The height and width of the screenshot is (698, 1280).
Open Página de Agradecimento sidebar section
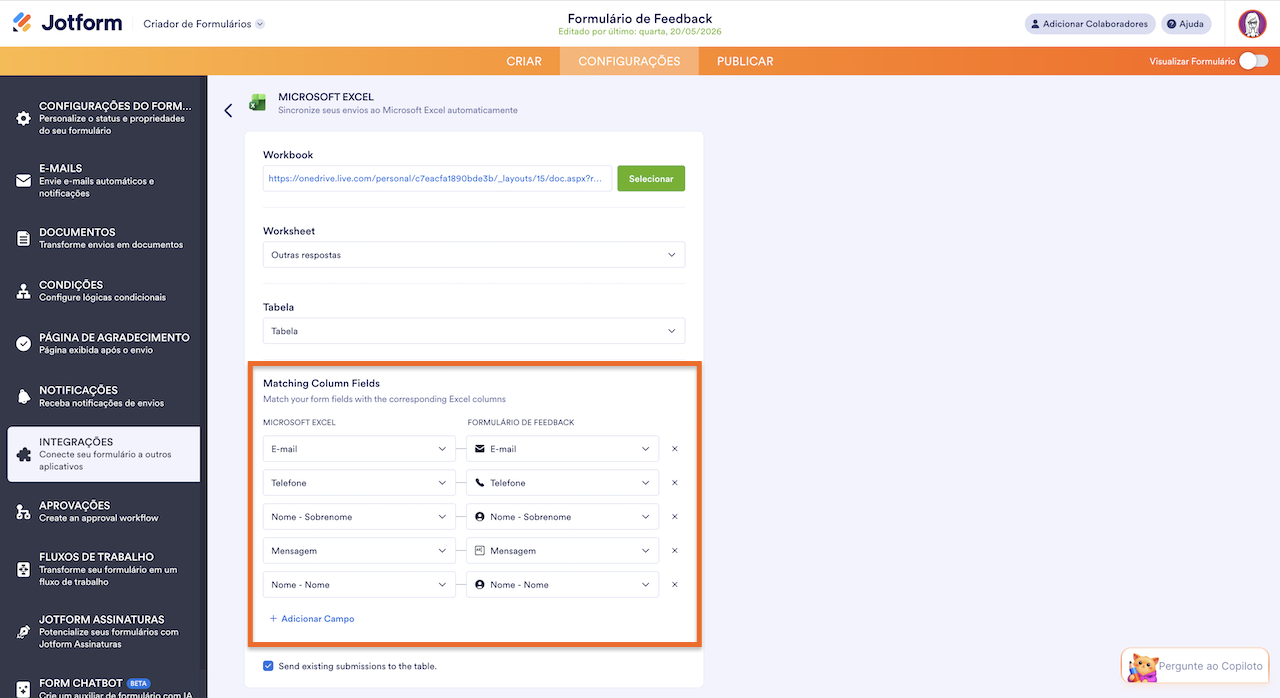(x=103, y=344)
